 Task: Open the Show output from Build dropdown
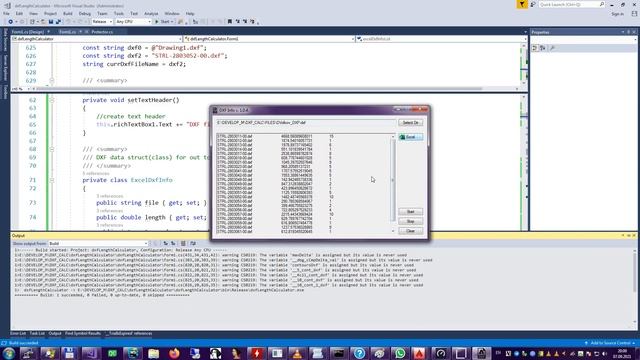click(x=98, y=243)
